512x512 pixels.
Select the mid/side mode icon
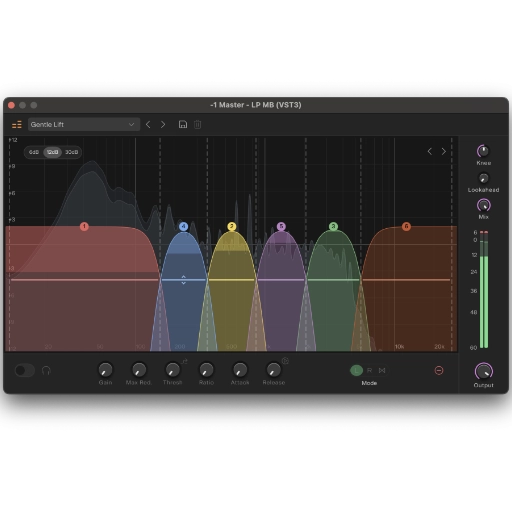coord(382,370)
